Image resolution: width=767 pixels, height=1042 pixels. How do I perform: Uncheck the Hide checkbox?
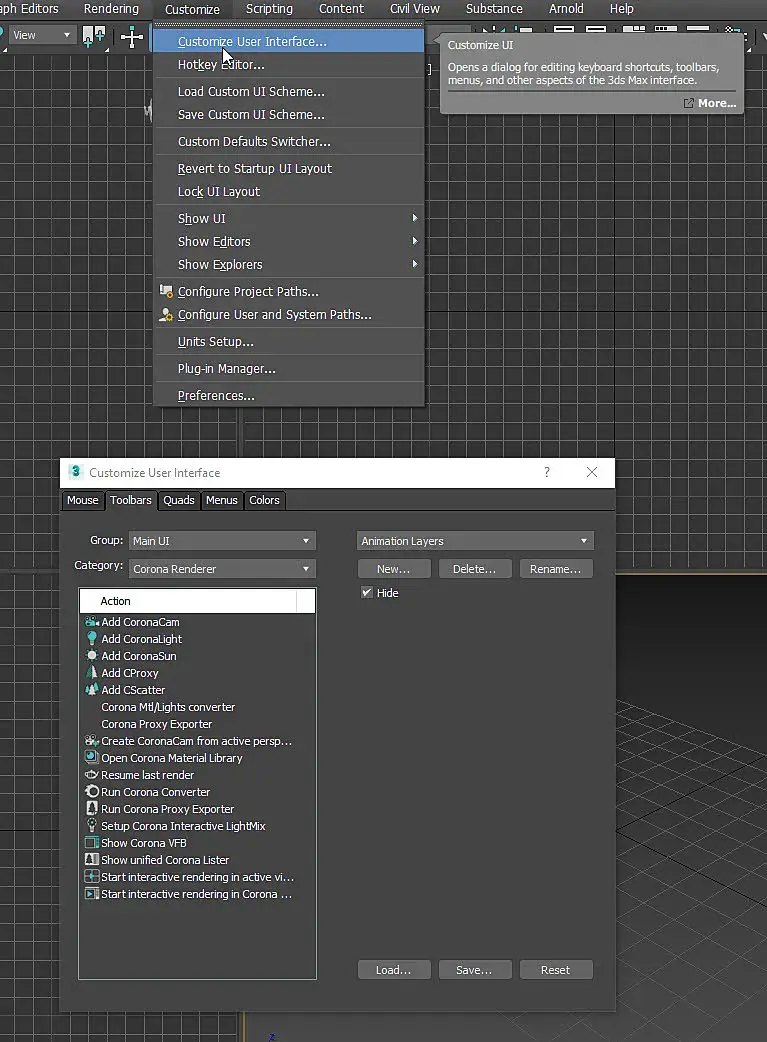[367, 592]
